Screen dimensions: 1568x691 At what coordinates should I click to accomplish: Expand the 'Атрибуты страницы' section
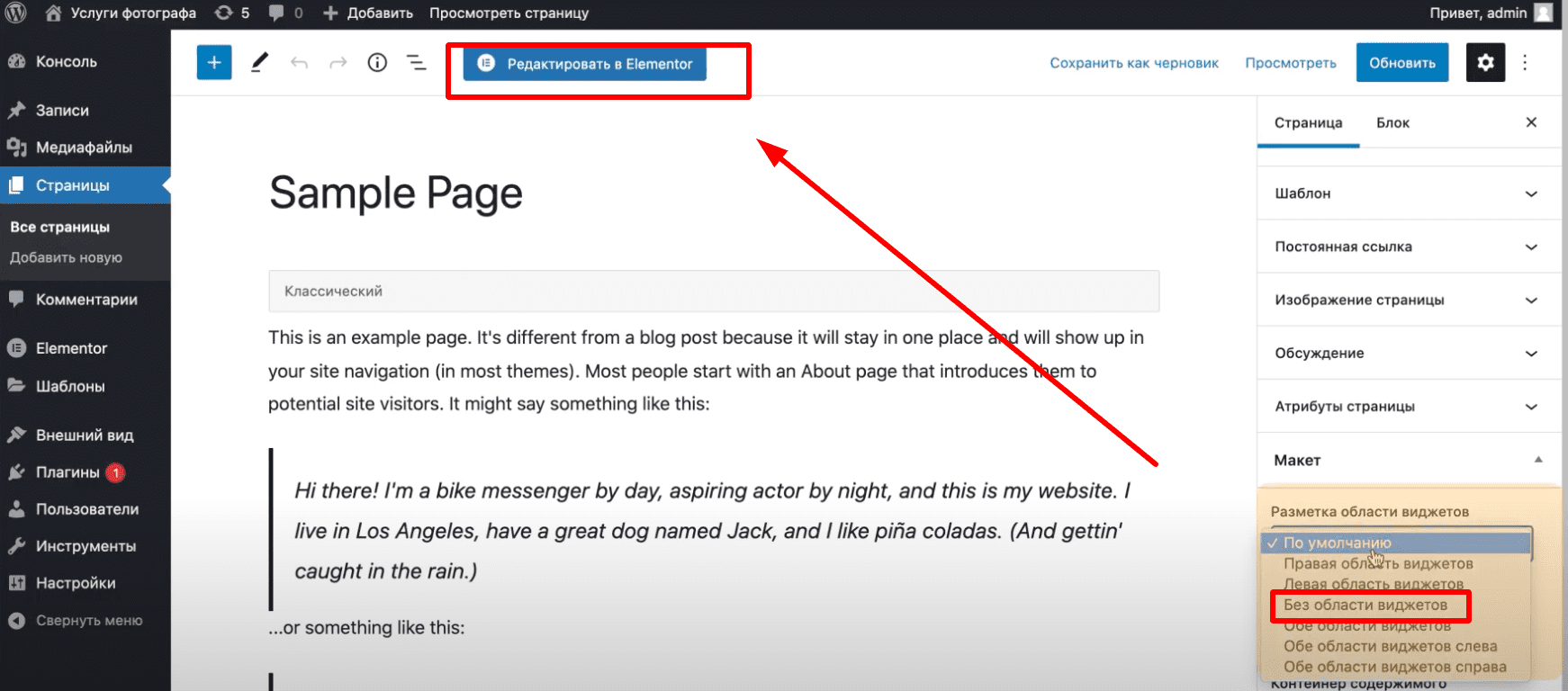coord(1409,406)
